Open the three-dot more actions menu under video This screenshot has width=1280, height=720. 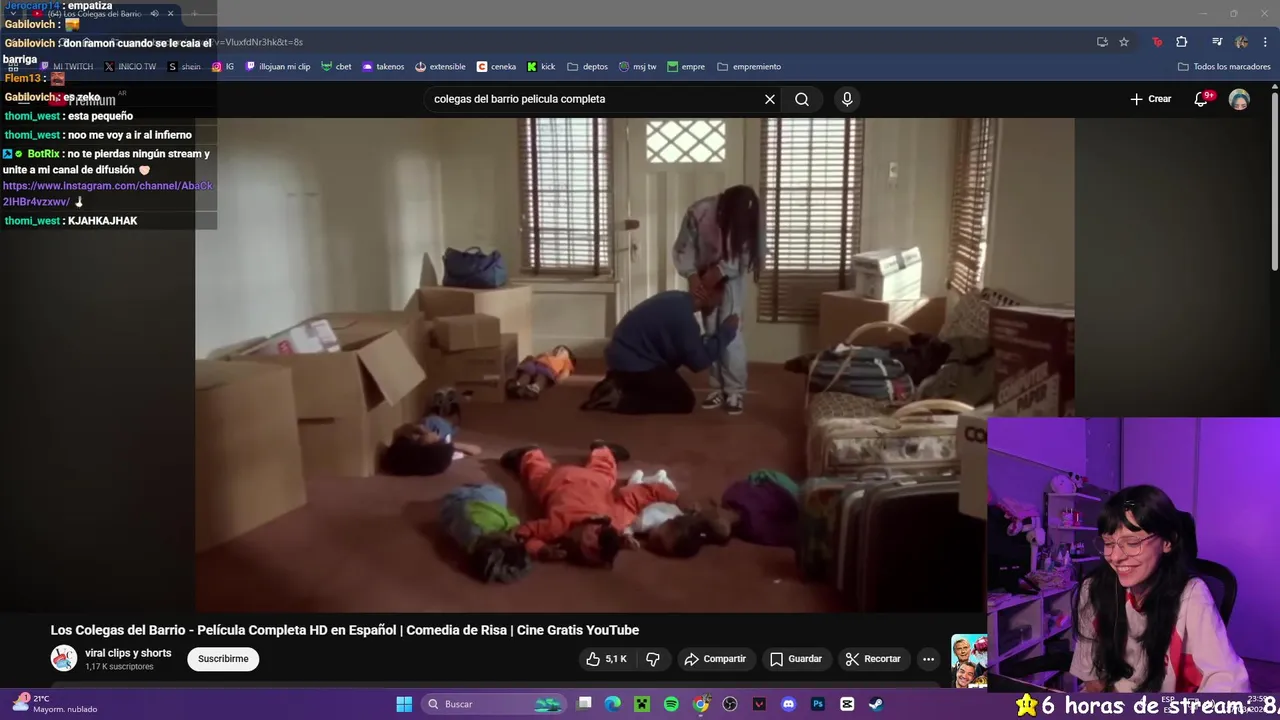point(928,659)
